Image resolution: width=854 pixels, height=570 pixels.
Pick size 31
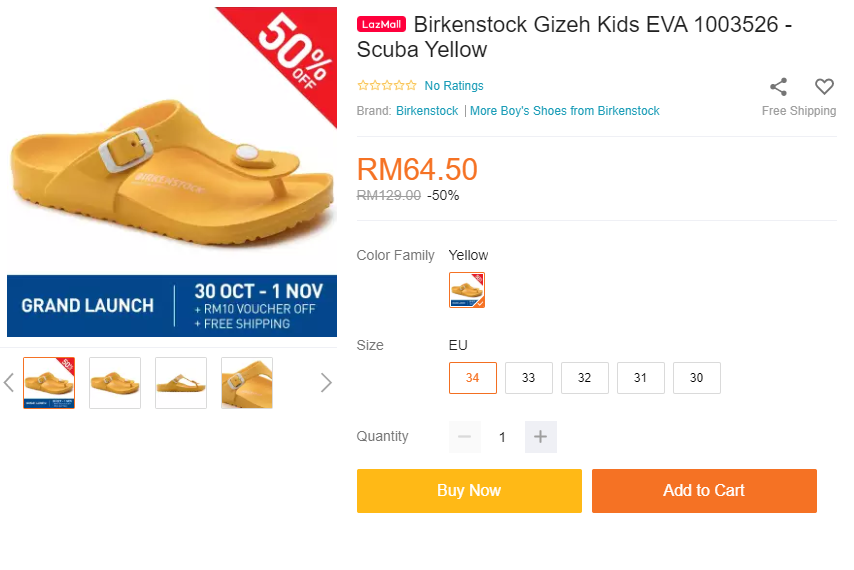point(641,378)
